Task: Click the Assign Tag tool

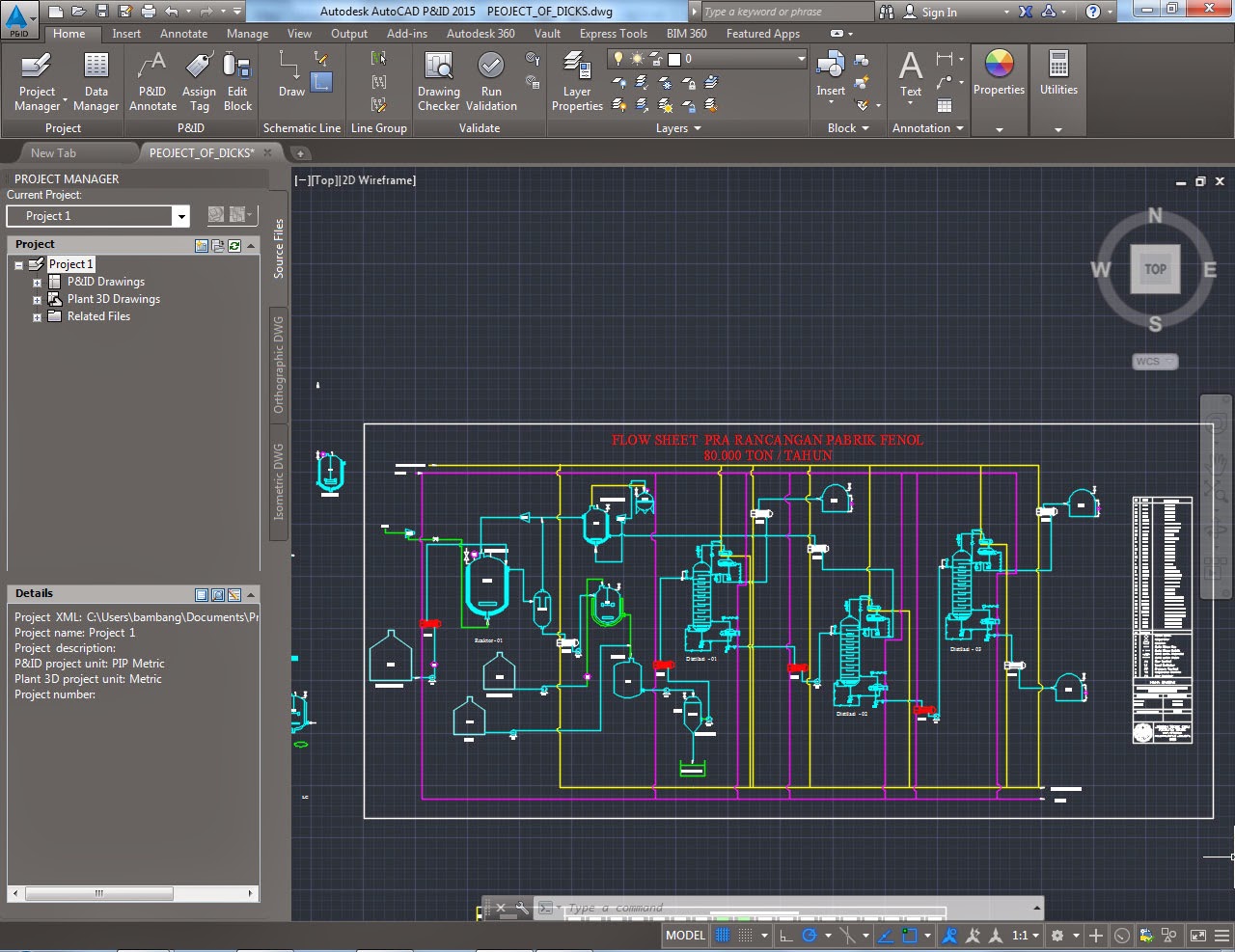Action: [199, 81]
